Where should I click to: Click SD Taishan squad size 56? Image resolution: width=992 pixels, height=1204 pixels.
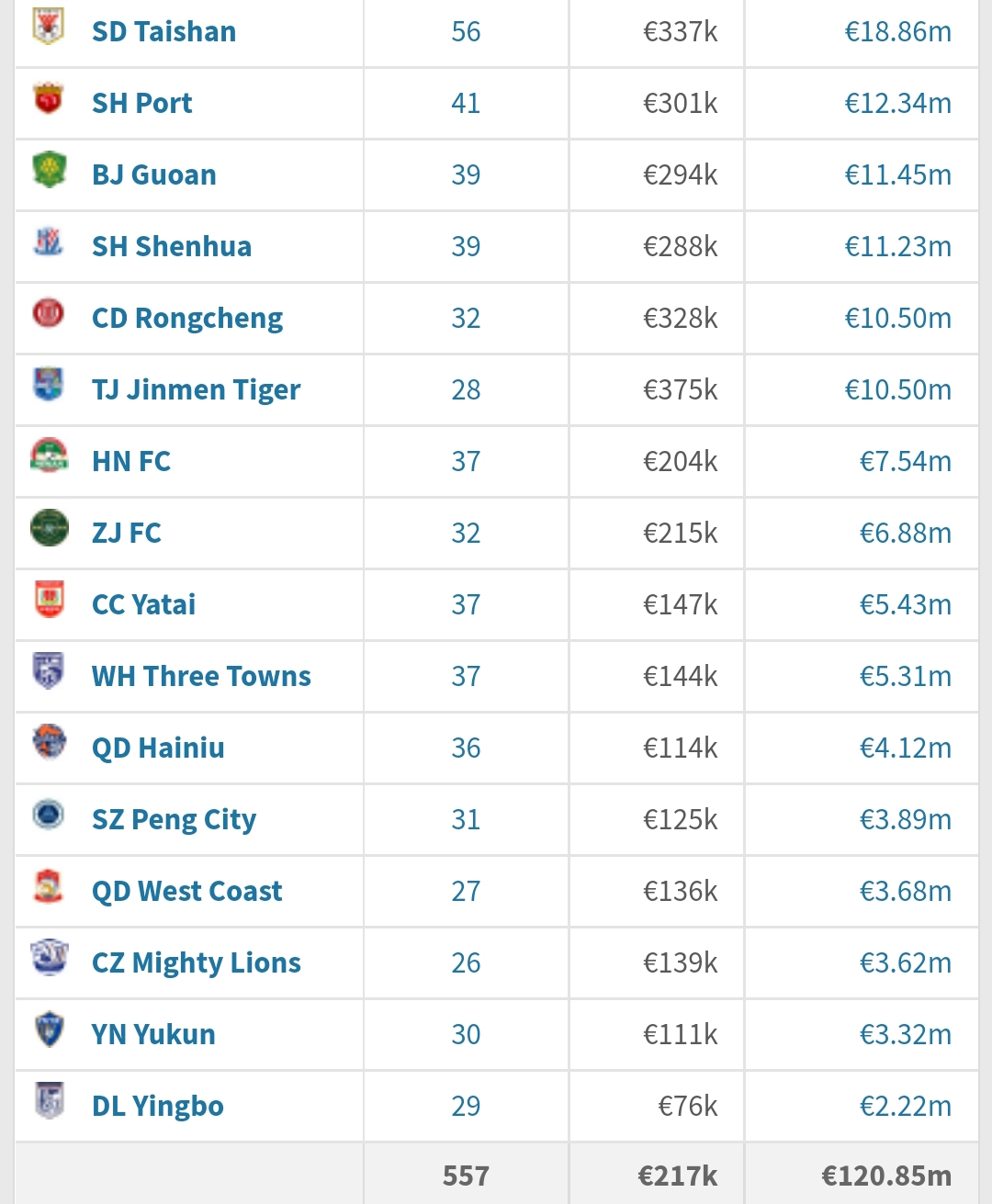(466, 31)
